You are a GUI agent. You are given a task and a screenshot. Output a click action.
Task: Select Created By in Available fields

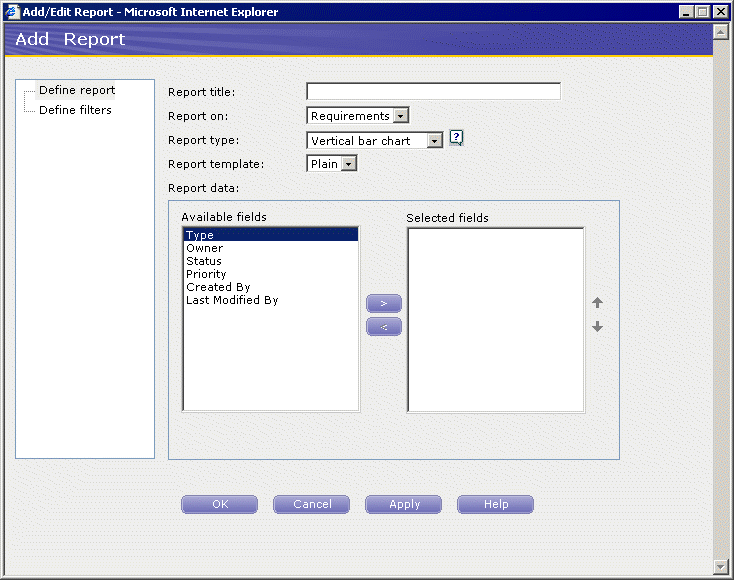pos(271,287)
